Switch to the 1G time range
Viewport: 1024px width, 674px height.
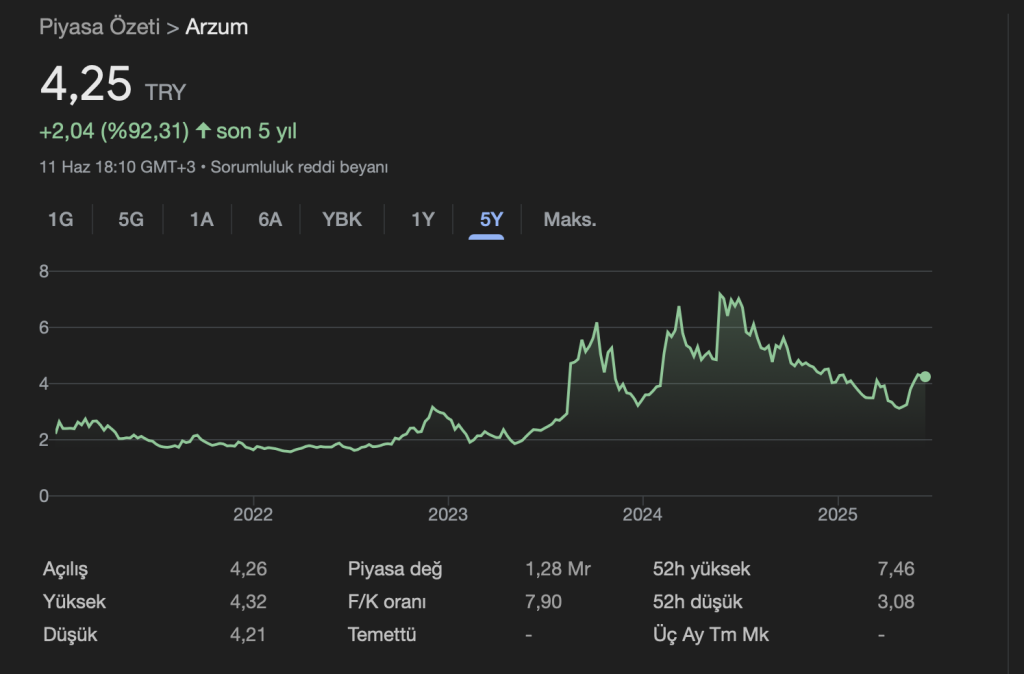(x=61, y=220)
